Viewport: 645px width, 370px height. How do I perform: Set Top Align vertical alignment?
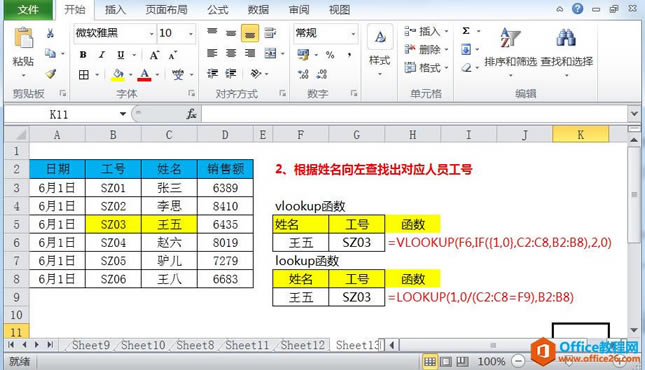(x=212, y=33)
